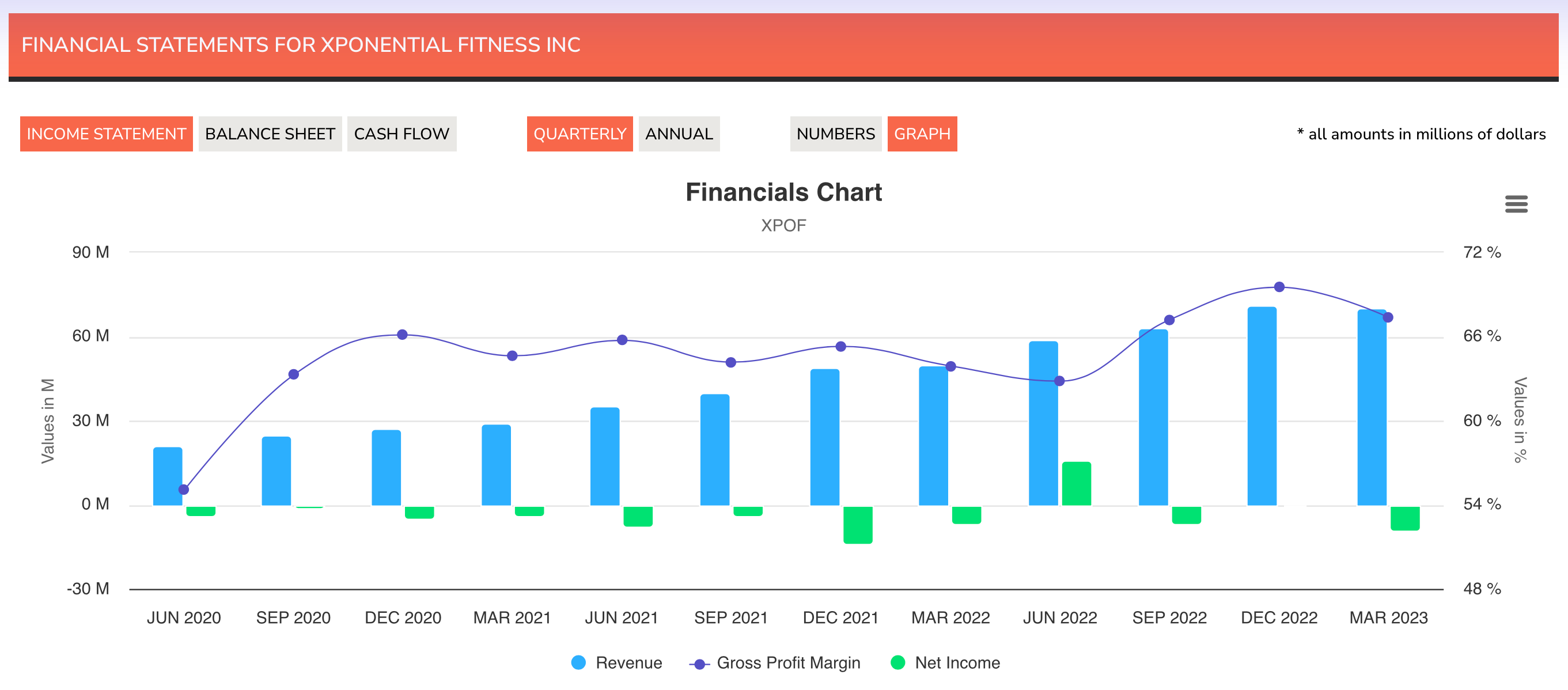Click the JUN 2020 revenue bar
Viewport: 1568px width, 690px height.
click(168, 476)
